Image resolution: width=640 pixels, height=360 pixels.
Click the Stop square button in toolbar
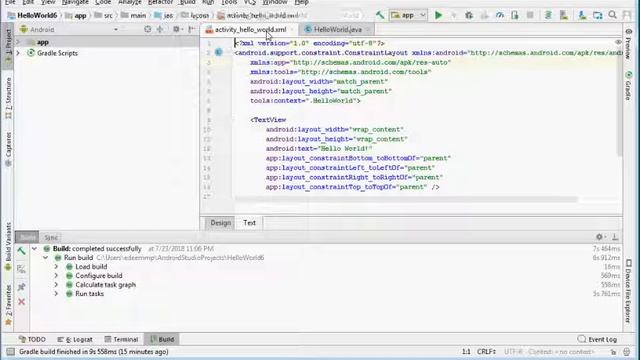pos(530,16)
